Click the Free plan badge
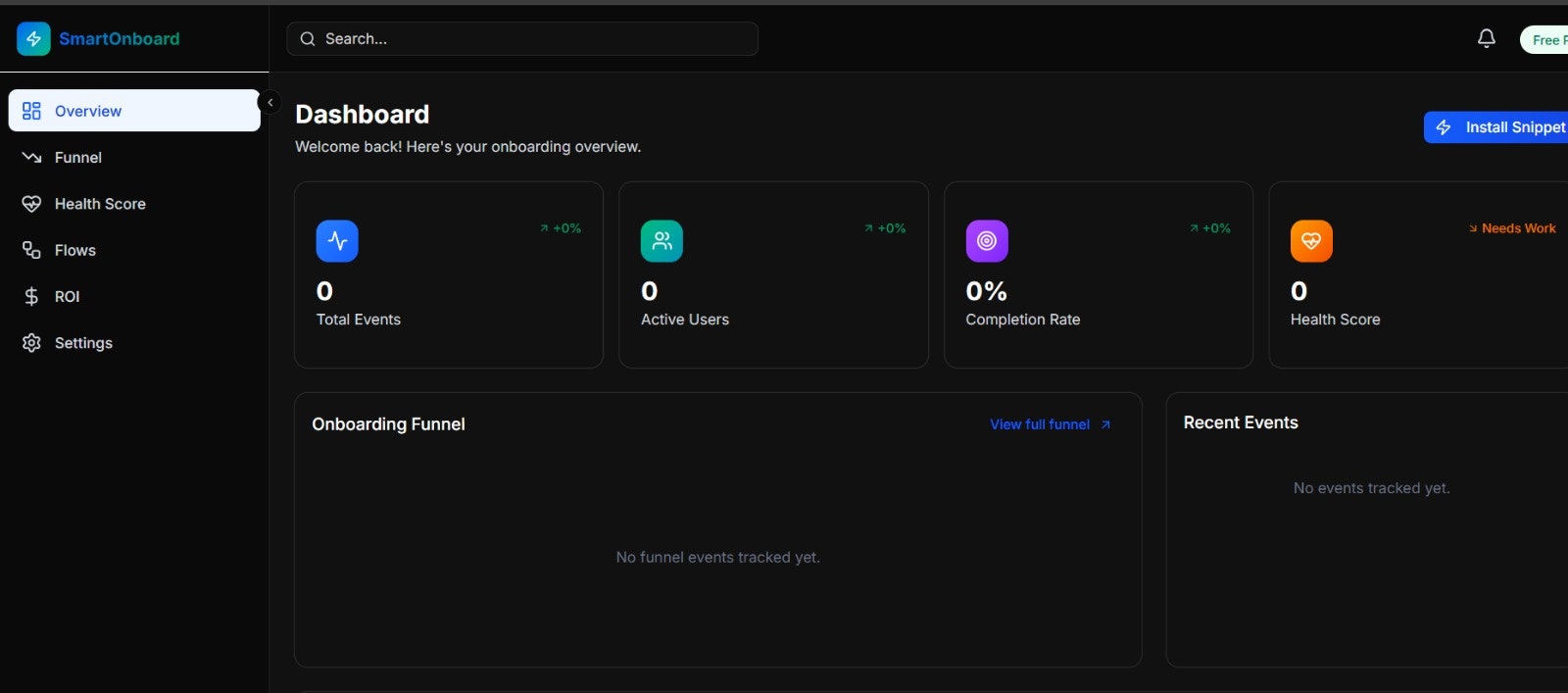Screen dimensions: 1568x693 [1544, 40]
